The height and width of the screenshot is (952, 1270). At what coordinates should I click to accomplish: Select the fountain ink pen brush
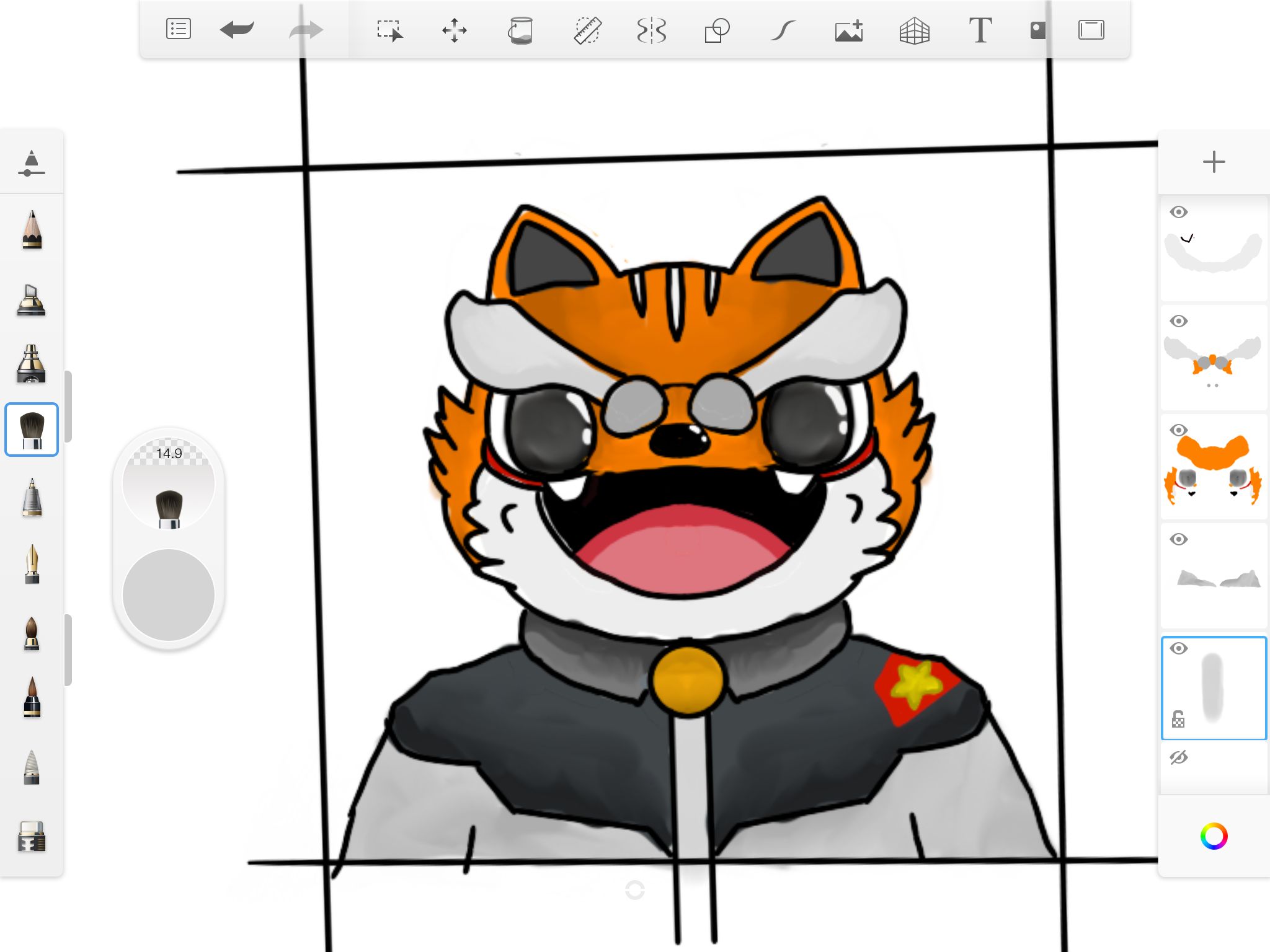pyautogui.click(x=32, y=564)
